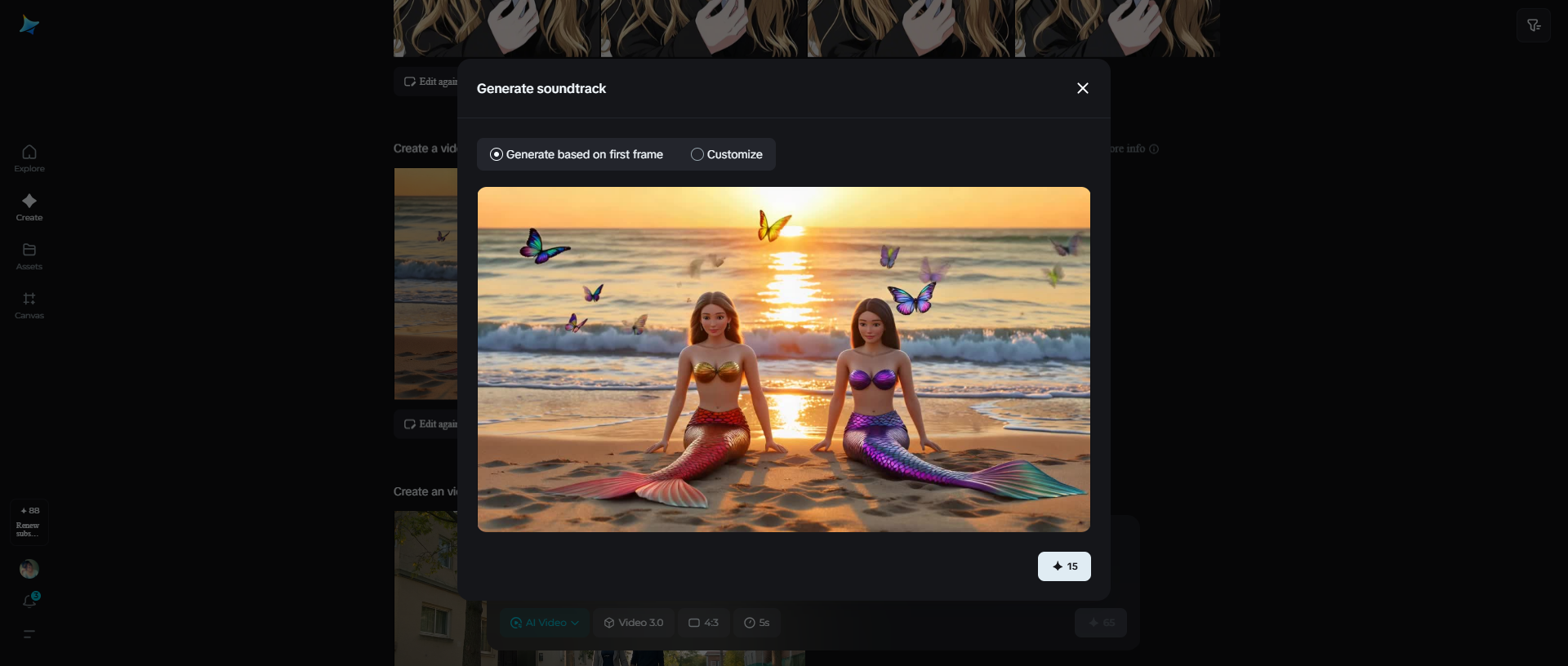1568x666 pixels.
Task: Select 'Generate based on first frame' option
Action: pos(577,154)
